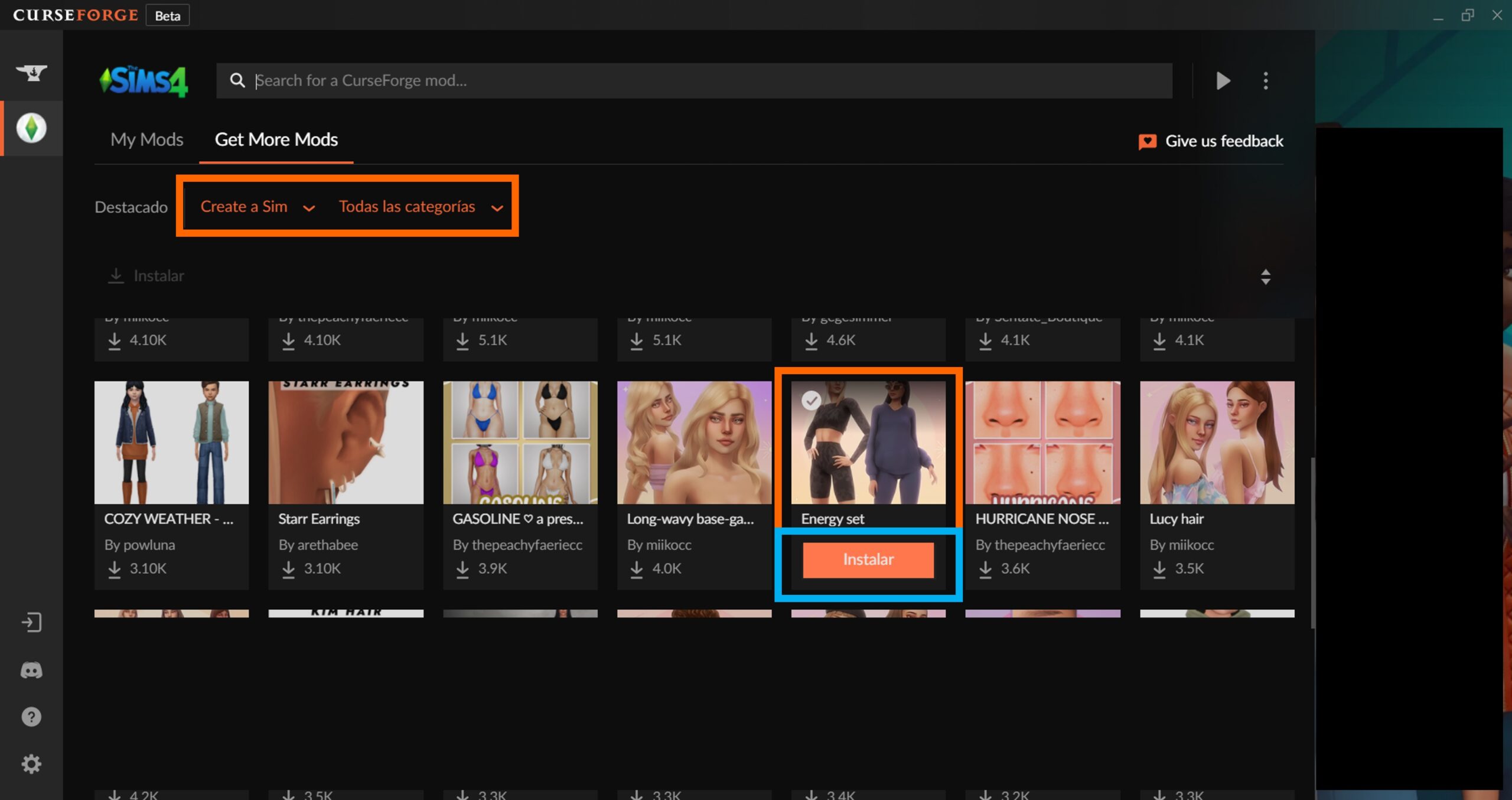Open settings gear in sidebar
The height and width of the screenshot is (800, 1512).
click(31, 764)
